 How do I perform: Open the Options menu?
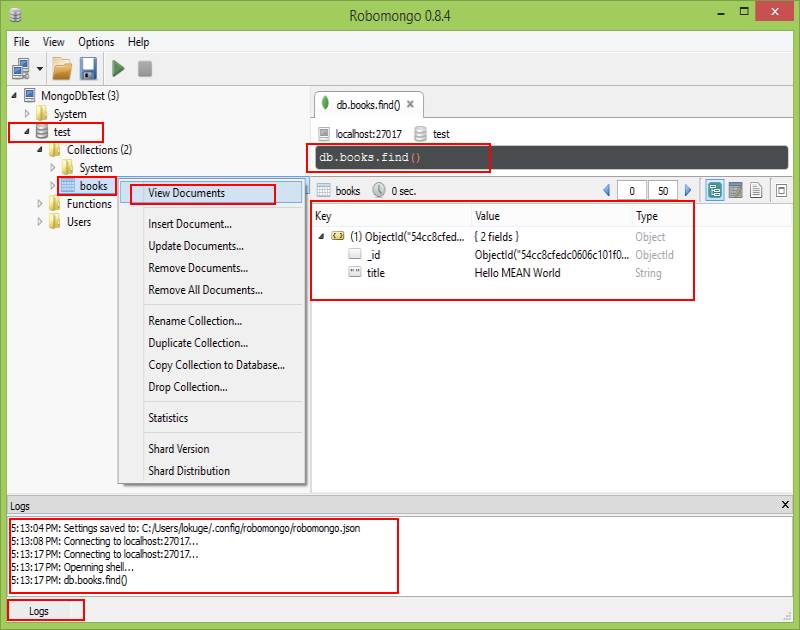[96, 42]
